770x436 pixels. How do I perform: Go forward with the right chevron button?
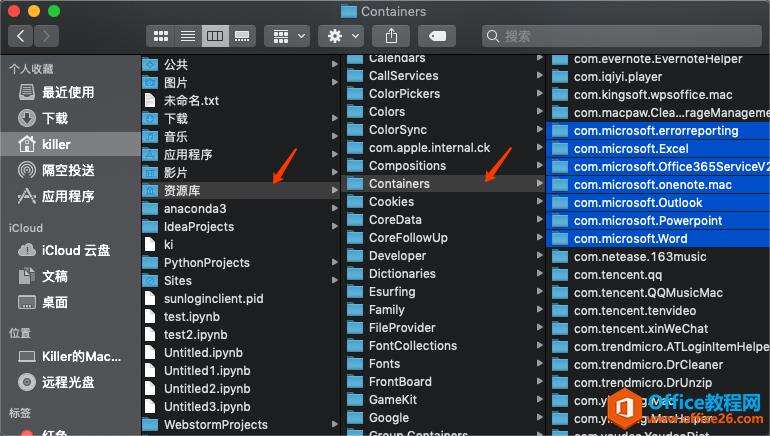(x=46, y=36)
